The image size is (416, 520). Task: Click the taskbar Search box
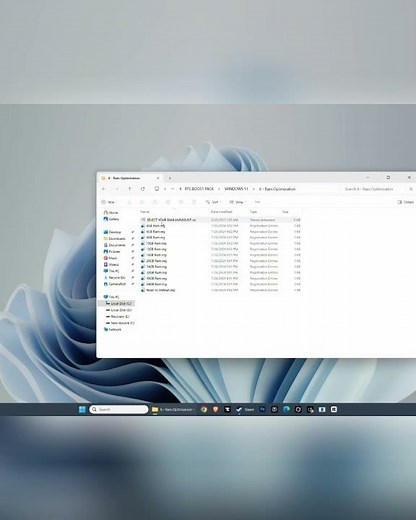pos(119,409)
